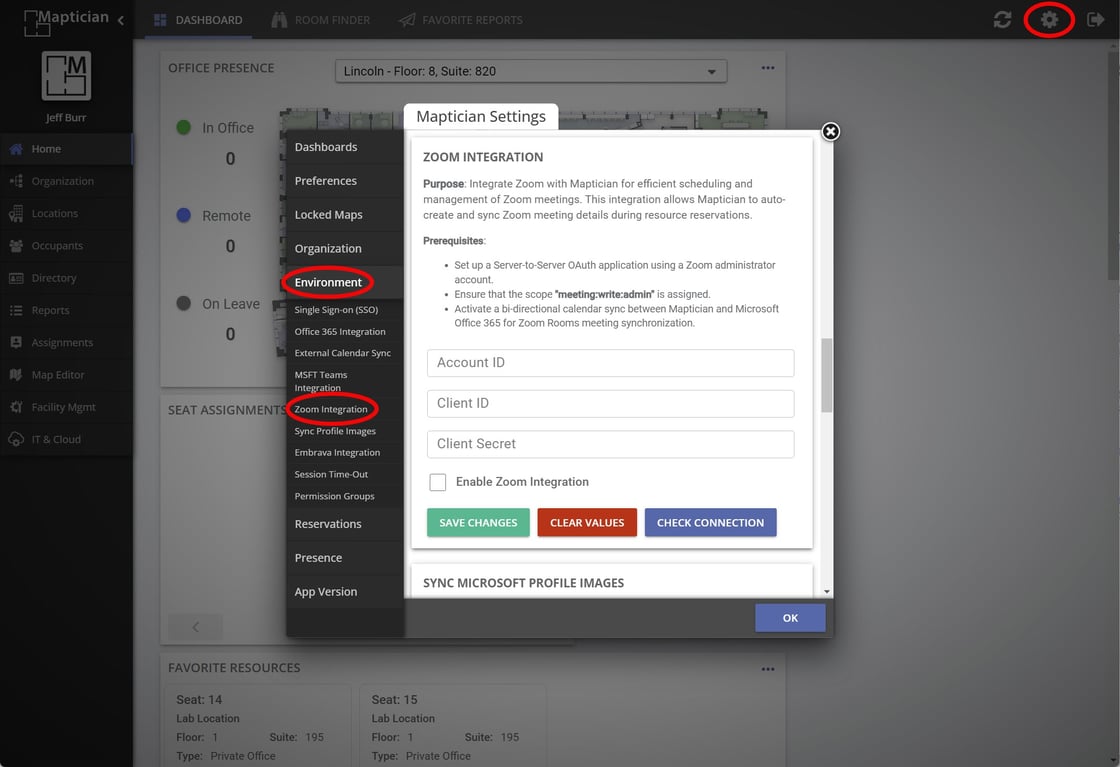
Task: Click the Account ID input field
Action: pos(610,363)
